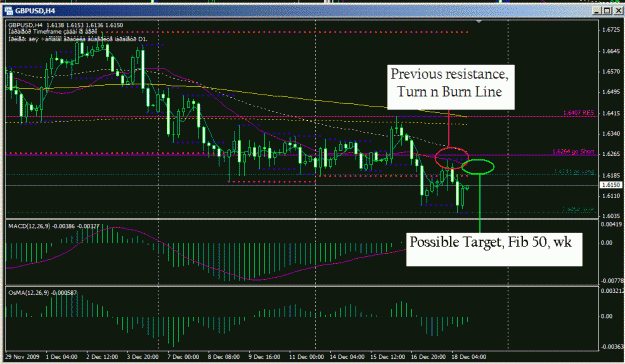Click the GBPUSD,H4 window title text
The height and width of the screenshot is (364, 625).
pos(35,11)
